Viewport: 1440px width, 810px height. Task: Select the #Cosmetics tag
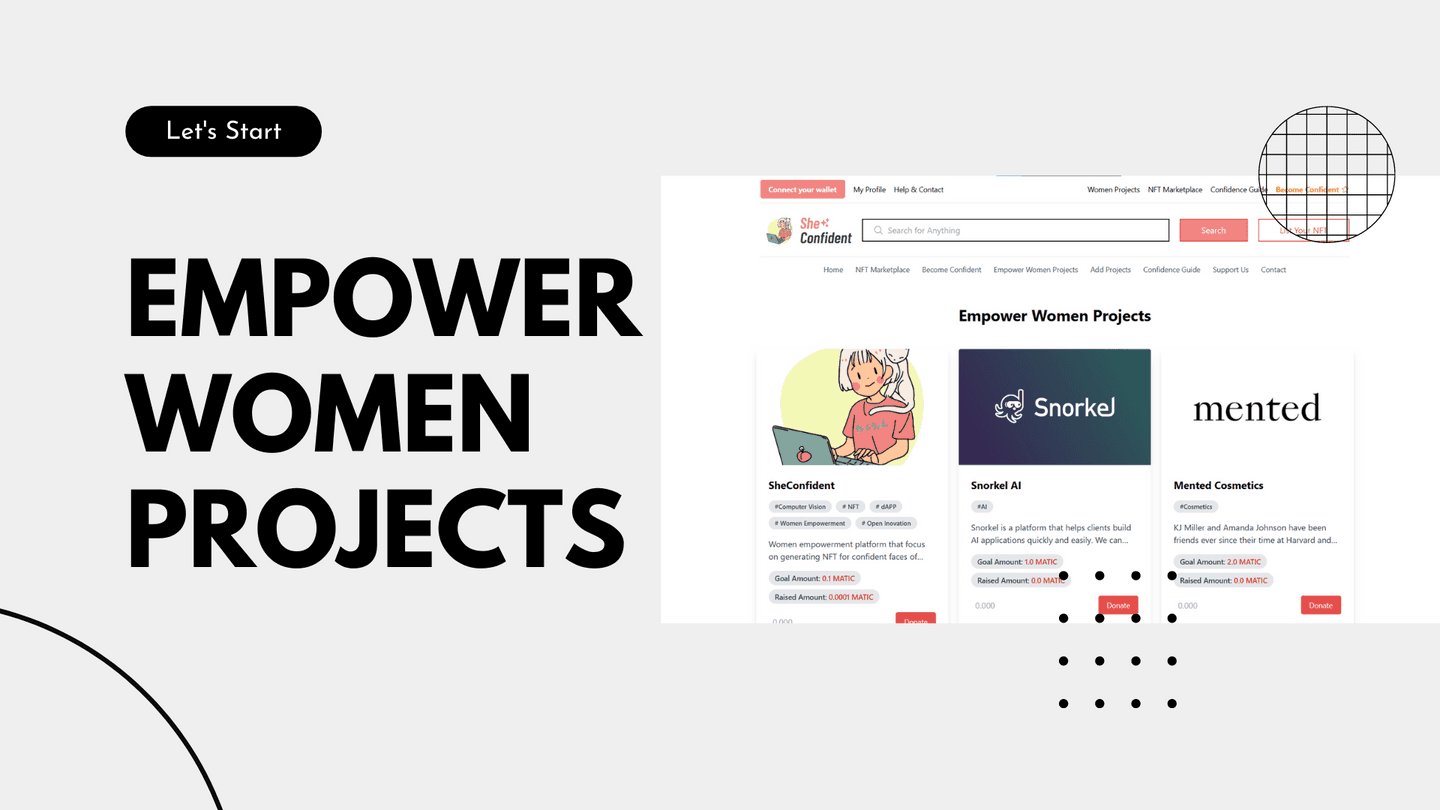(x=1195, y=507)
